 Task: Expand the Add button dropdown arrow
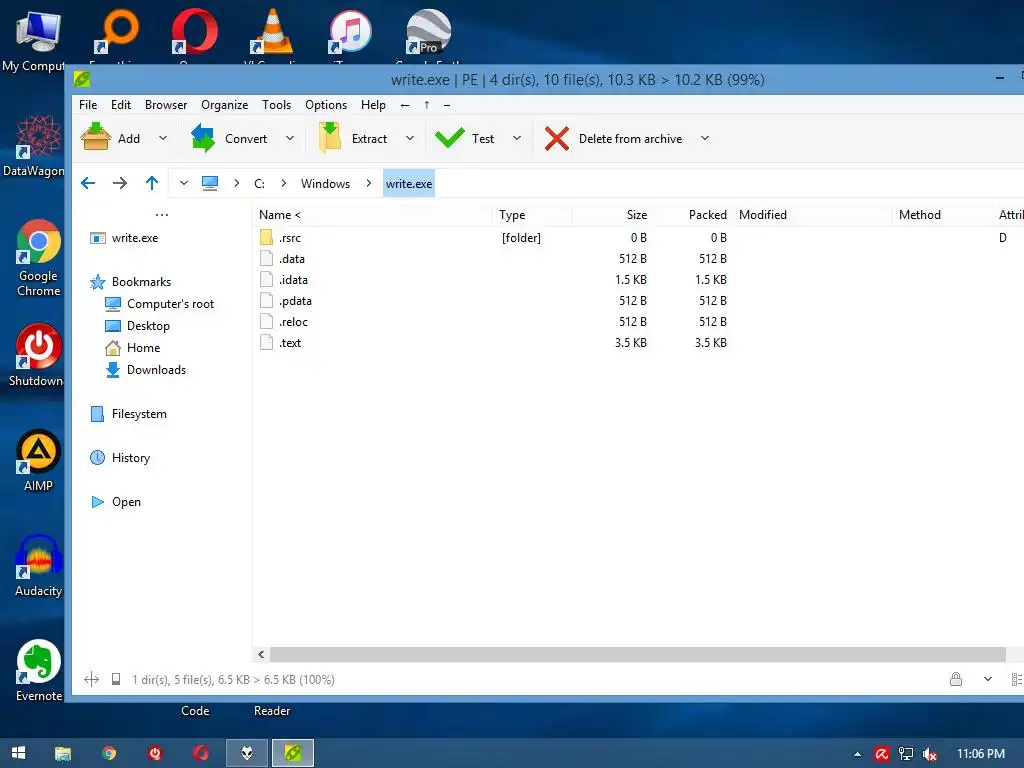(163, 138)
